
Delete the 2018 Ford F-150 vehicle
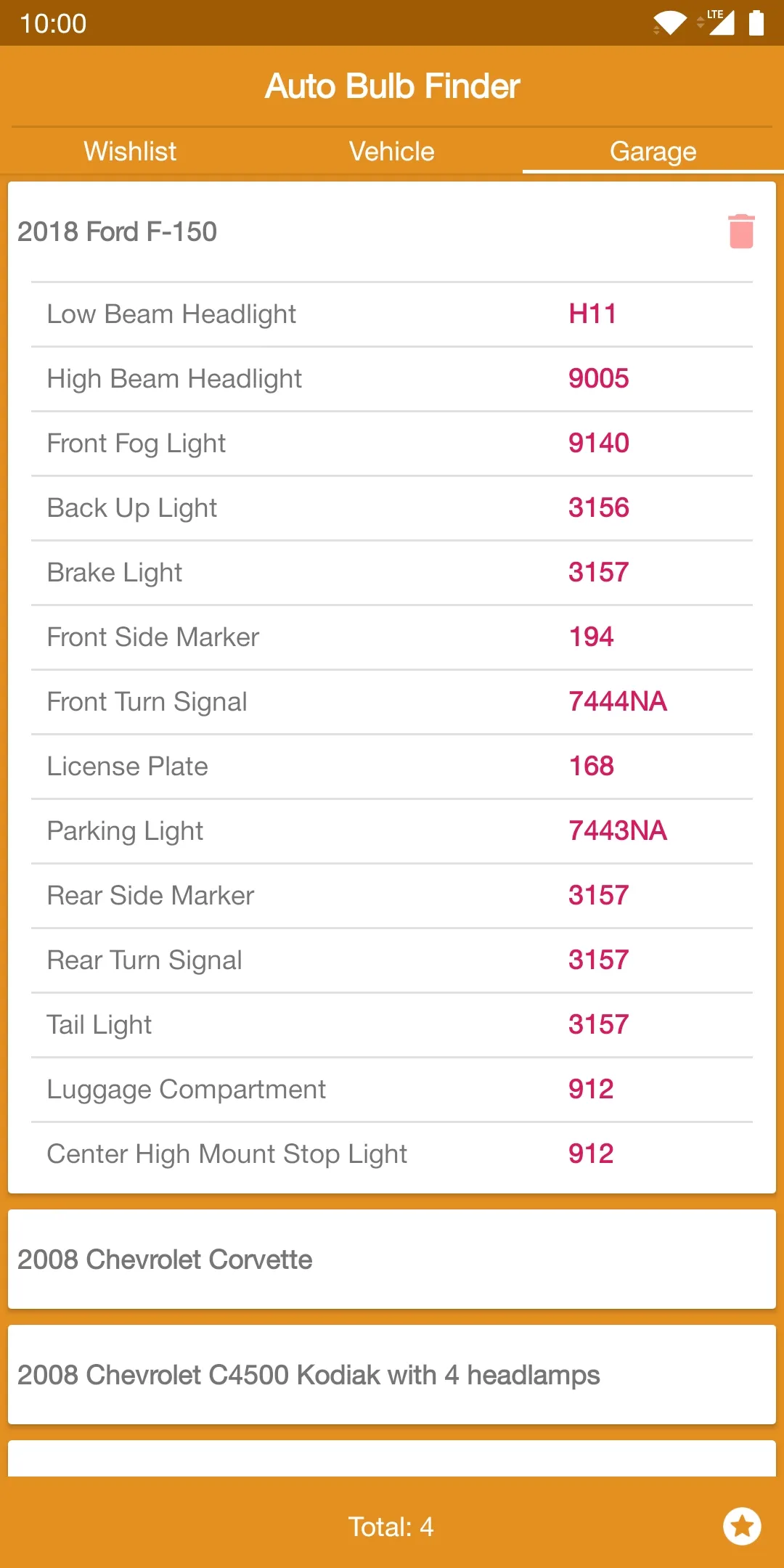pyautogui.click(x=741, y=232)
